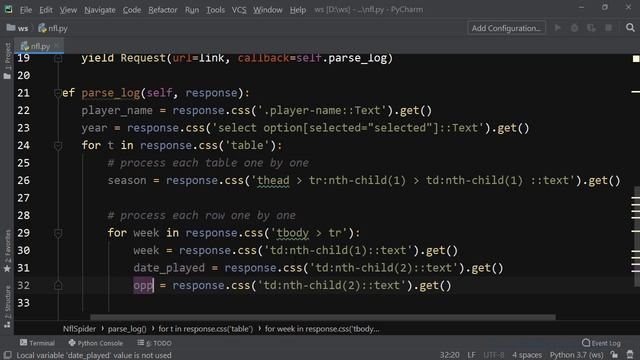Collapse for-loop fold at line 24
Image resolution: width=640 pixels, height=360 pixels.
click(58, 146)
